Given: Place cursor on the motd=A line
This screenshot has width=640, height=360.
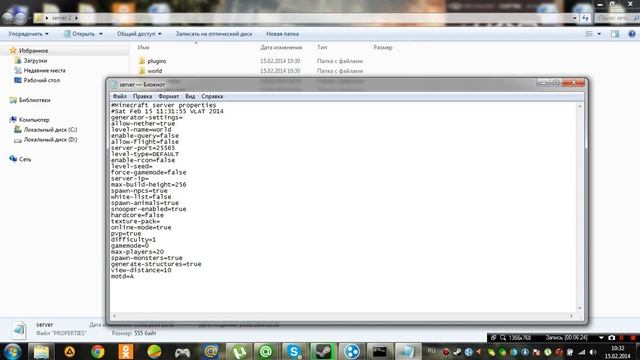Looking at the screenshot, I should pyautogui.click(x=122, y=276).
